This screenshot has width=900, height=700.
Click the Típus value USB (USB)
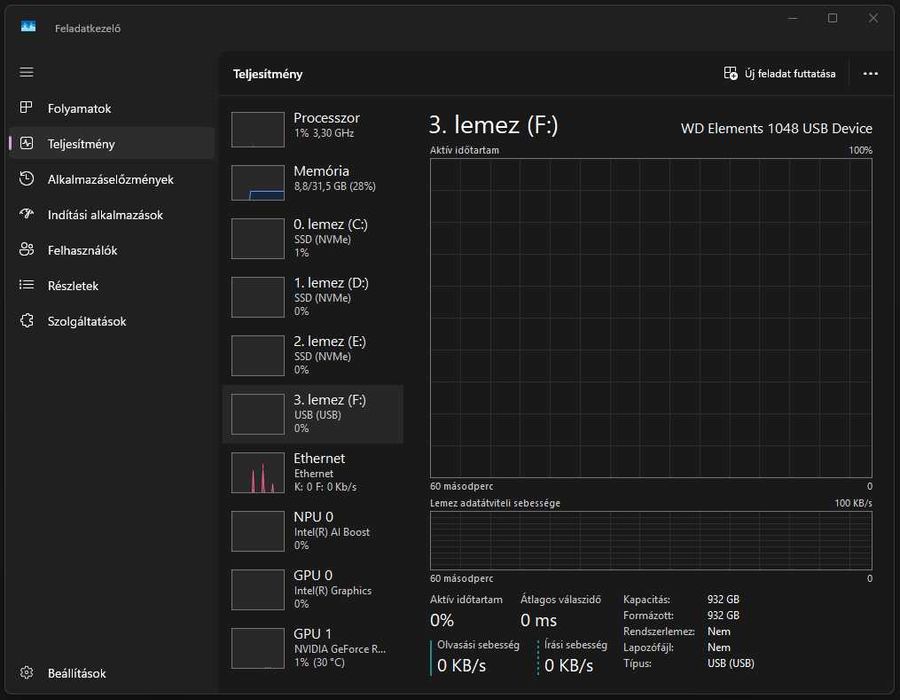[x=731, y=663]
